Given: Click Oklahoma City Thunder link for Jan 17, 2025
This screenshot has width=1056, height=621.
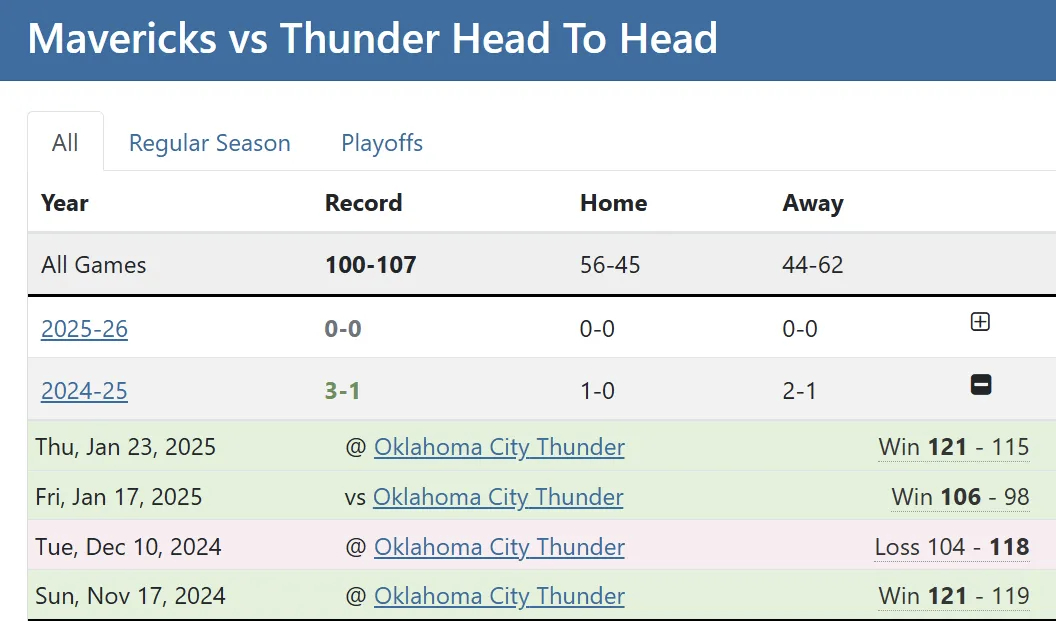Looking at the screenshot, I should [498, 496].
